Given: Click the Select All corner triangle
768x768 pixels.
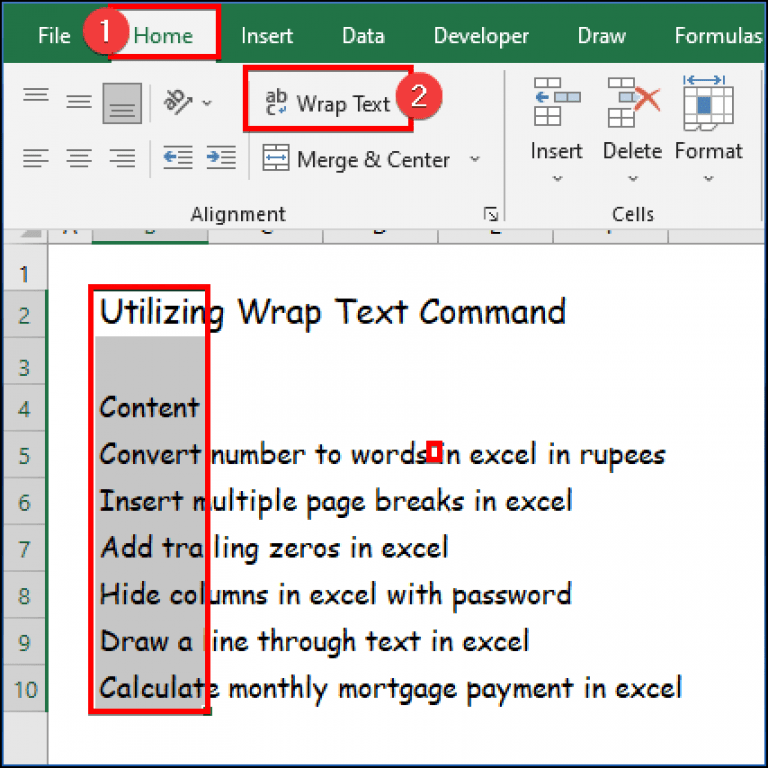Looking at the screenshot, I should pos(29,234).
